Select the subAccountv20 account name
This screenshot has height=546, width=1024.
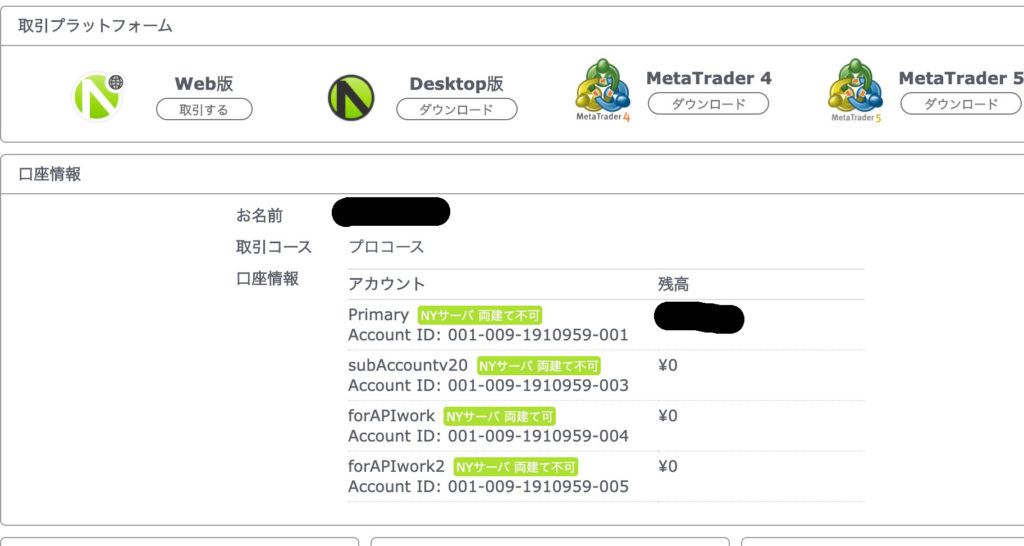(408, 365)
